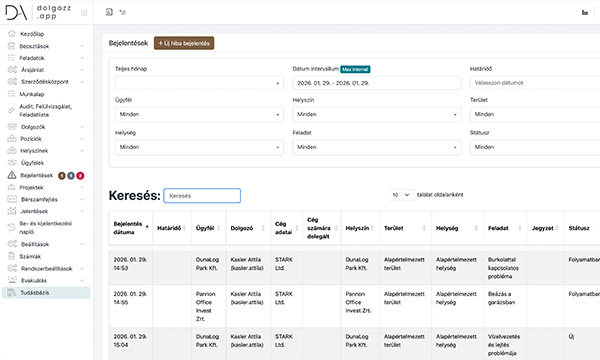Select the row dated 2026. 01. 29. 14:53
The width and height of the screenshot is (600, 360).
click(354, 267)
